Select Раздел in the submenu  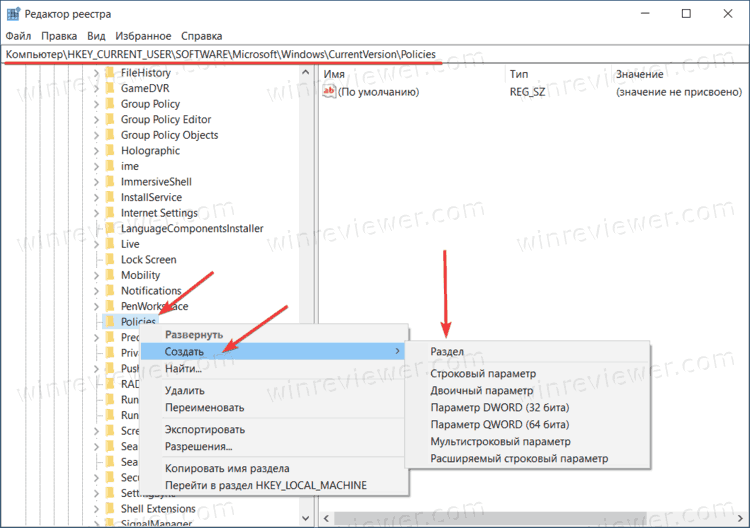528,352
